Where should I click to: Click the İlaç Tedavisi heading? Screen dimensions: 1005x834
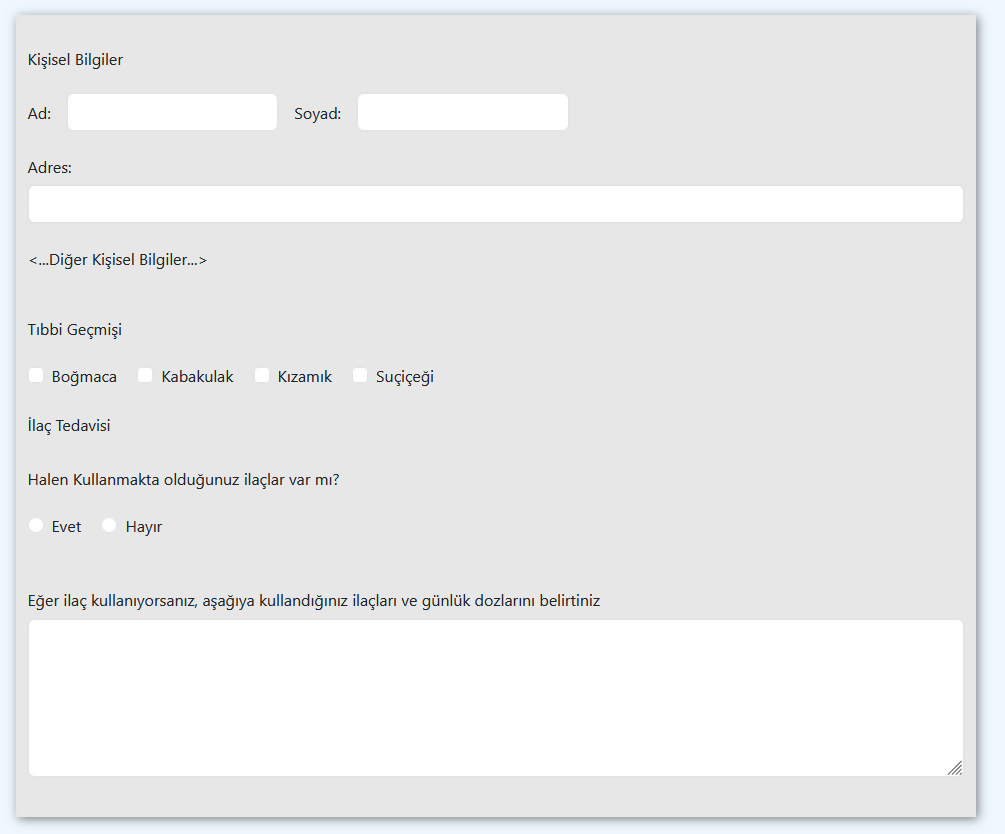(68, 425)
